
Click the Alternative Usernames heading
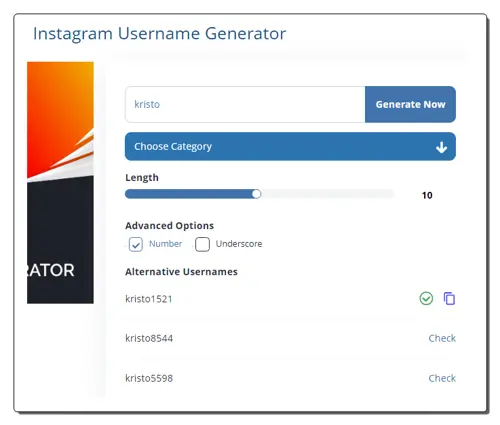pos(181,272)
